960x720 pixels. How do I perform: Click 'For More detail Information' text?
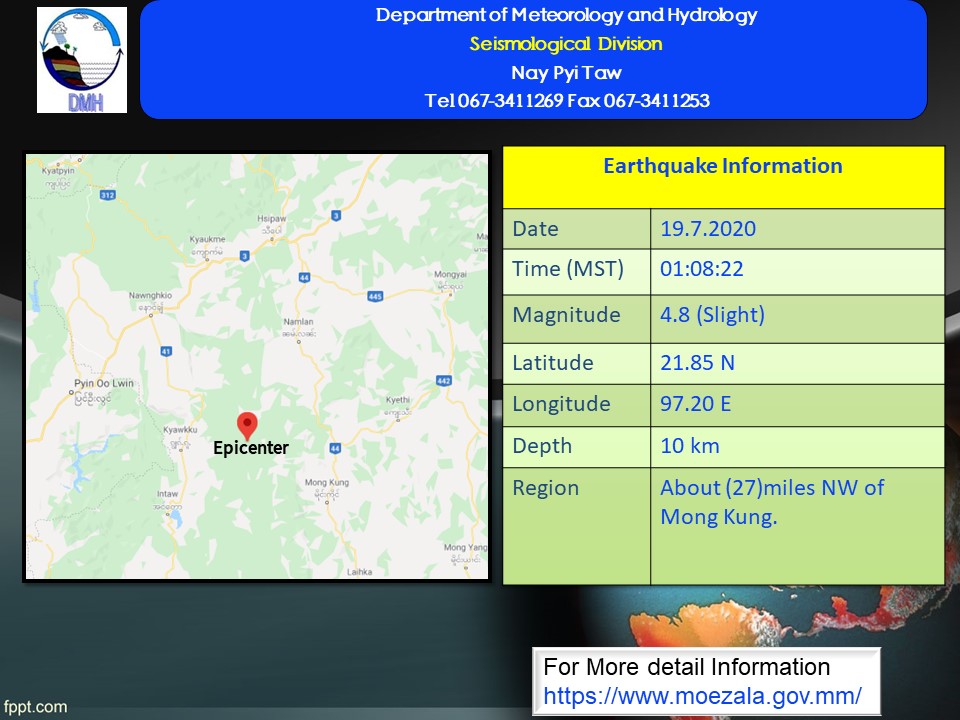(687, 667)
